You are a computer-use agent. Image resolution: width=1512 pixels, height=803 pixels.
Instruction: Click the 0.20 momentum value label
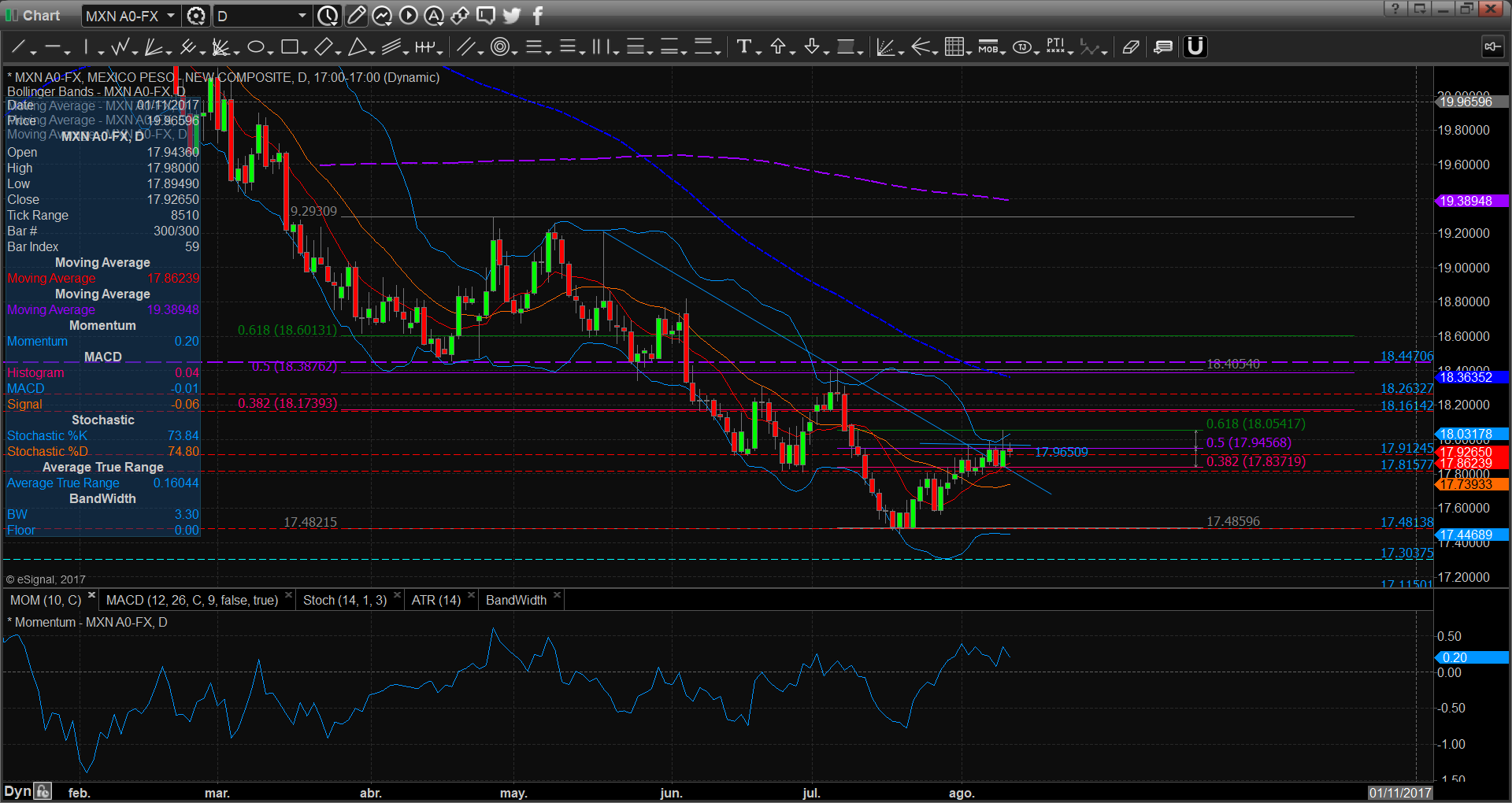[x=1473, y=657]
